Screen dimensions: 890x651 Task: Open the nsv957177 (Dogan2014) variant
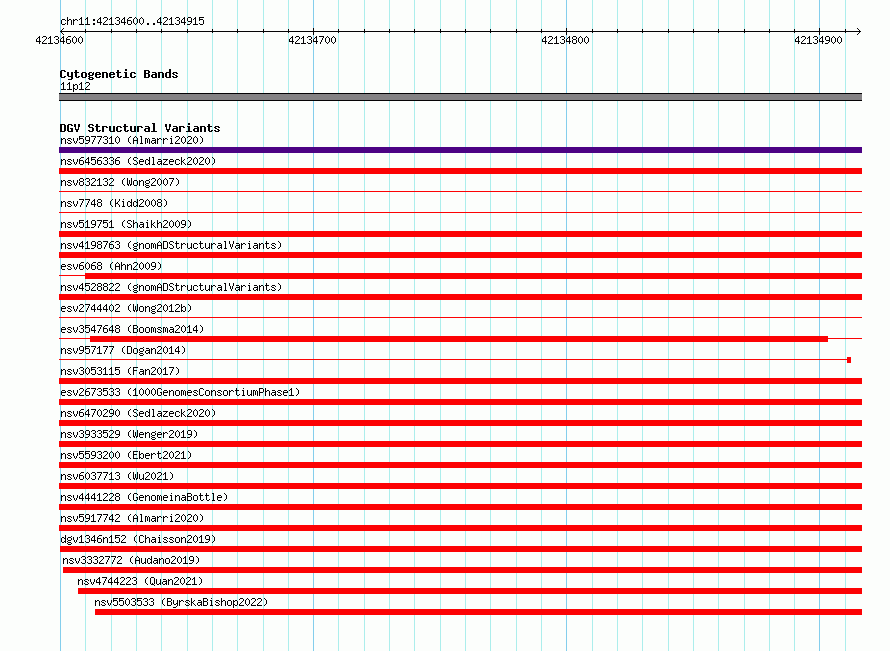click(123, 350)
